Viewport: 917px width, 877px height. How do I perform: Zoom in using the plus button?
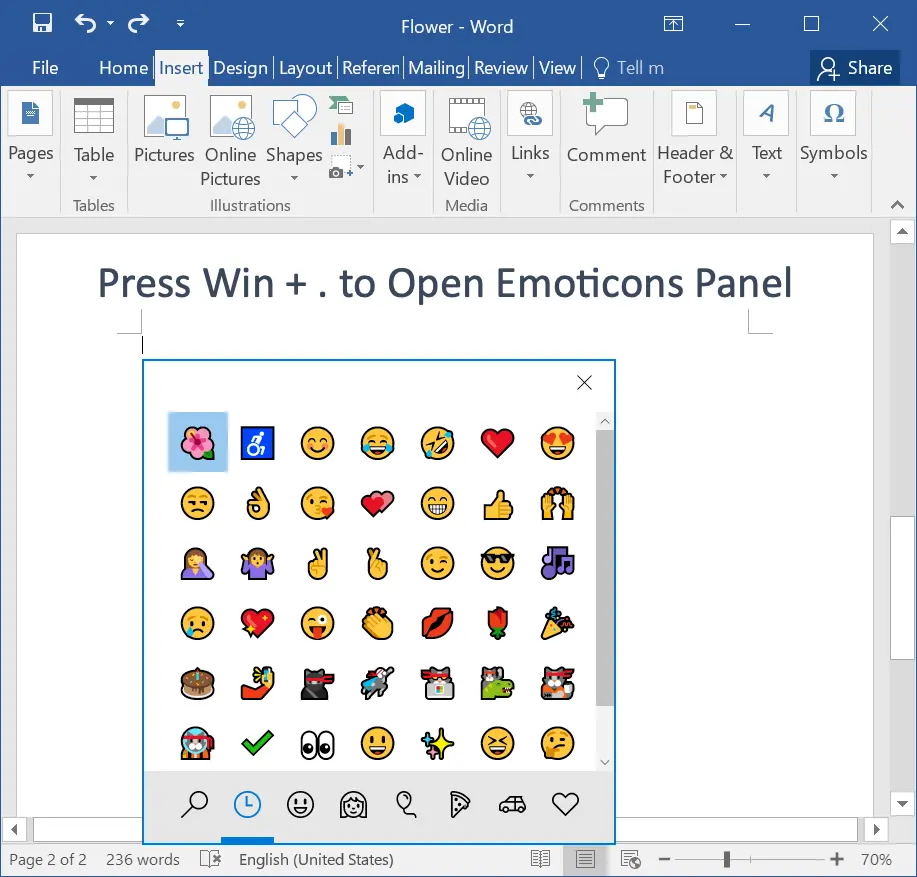tap(837, 859)
